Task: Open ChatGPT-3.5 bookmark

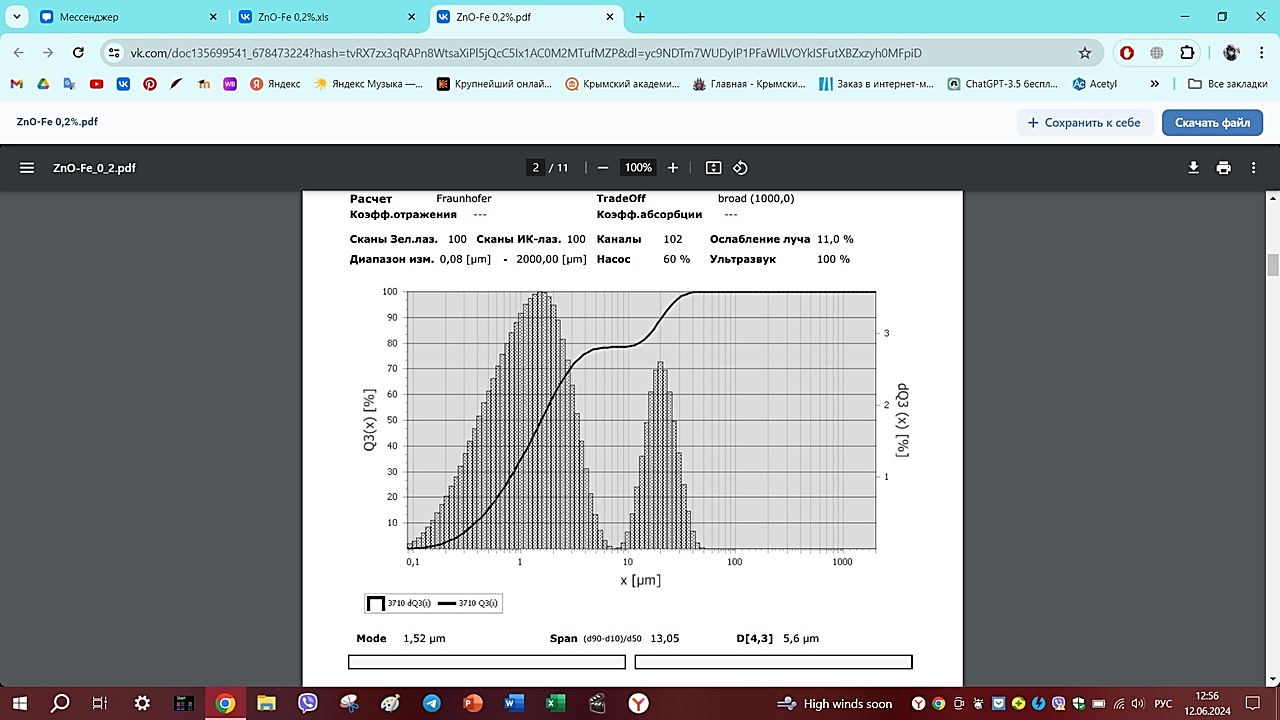Action: (1003, 84)
